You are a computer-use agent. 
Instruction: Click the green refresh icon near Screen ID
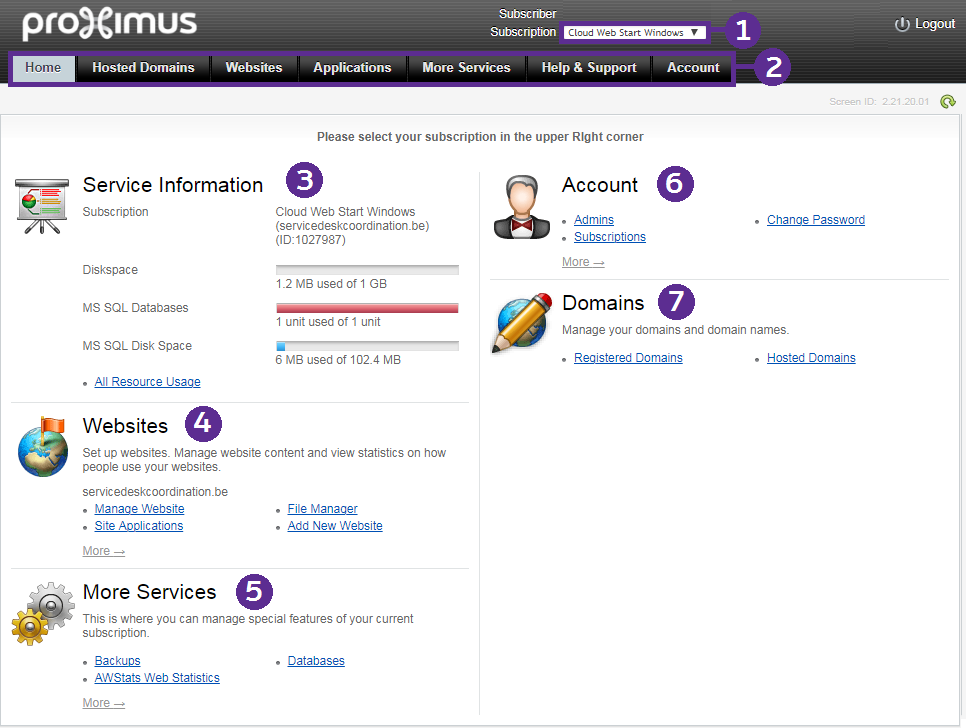click(948, 102)
